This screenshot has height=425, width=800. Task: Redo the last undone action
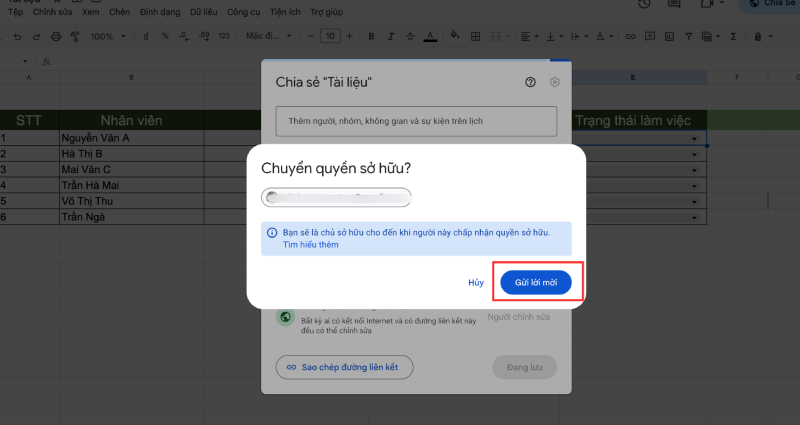coord(36,36)
